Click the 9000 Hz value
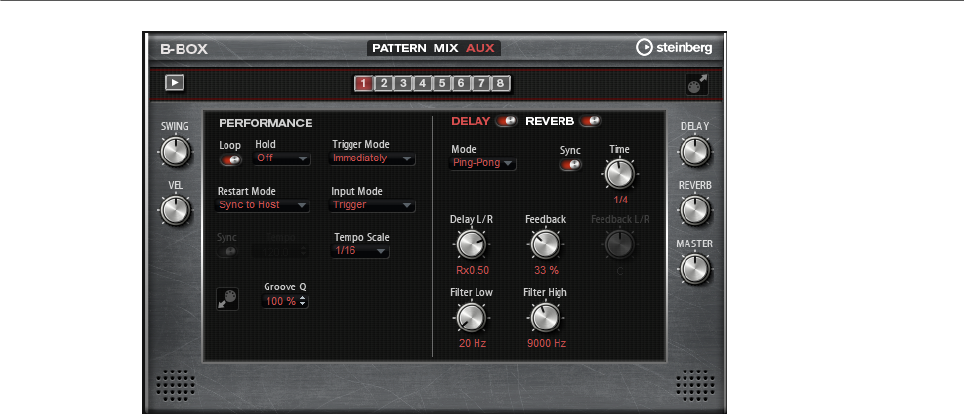This screenshot has height=414, width=964. point(547,343)
